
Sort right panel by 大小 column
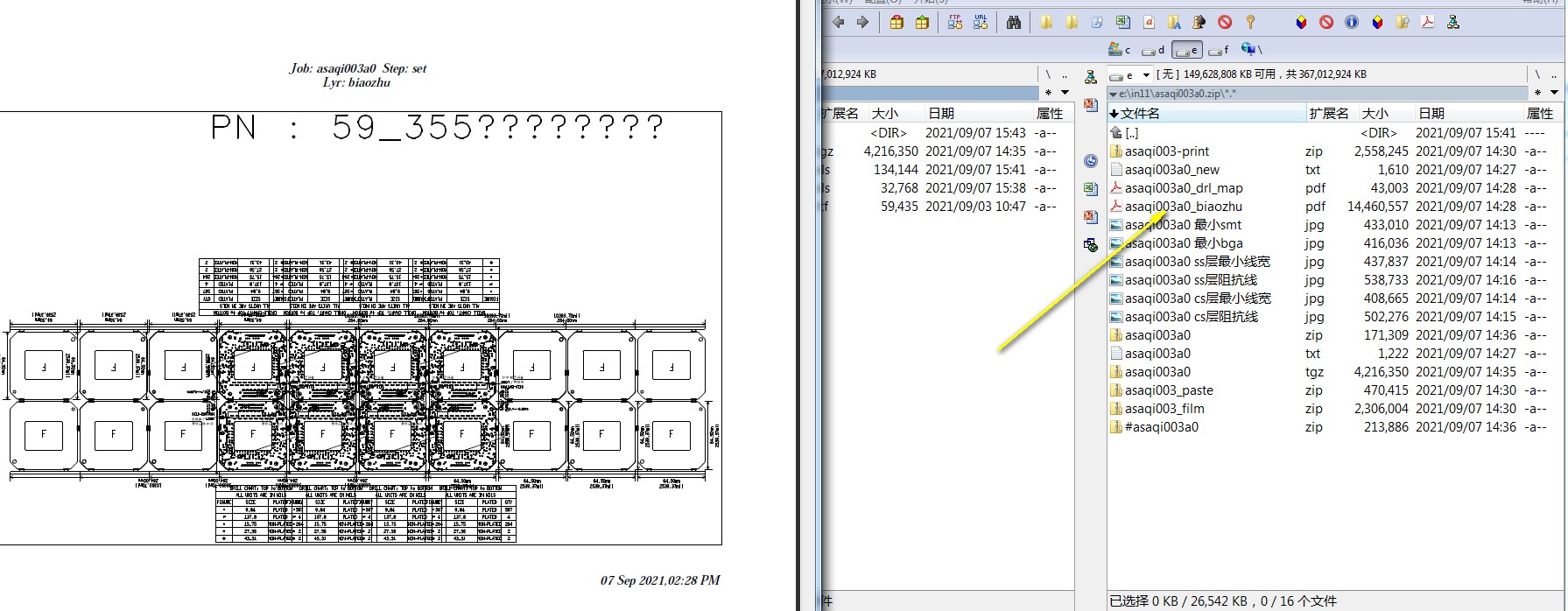1386,114
